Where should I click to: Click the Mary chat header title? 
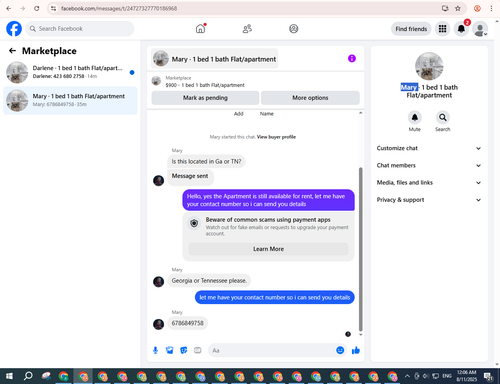click(x=214, y=59)
